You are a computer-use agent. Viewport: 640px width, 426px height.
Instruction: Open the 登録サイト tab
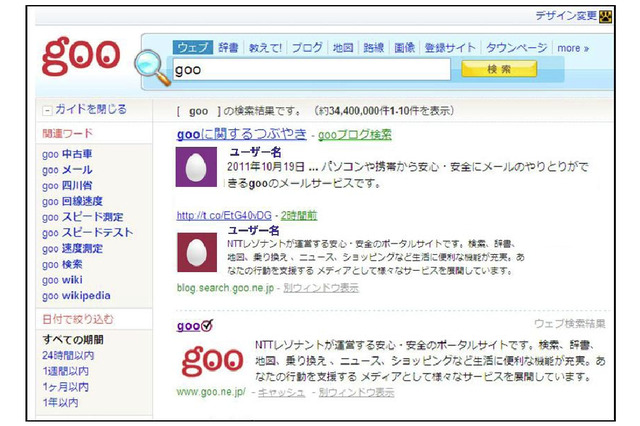pos(450,48)
